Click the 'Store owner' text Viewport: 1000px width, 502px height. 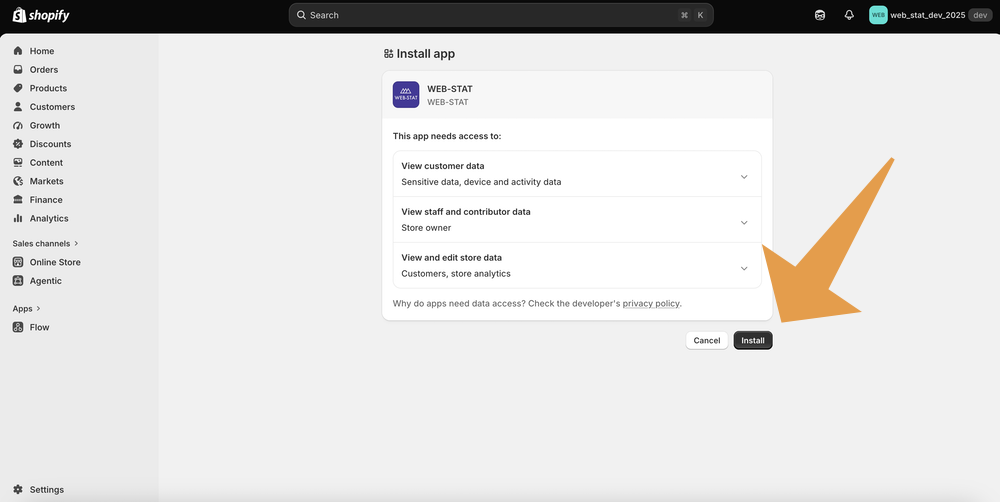point(426,228)
